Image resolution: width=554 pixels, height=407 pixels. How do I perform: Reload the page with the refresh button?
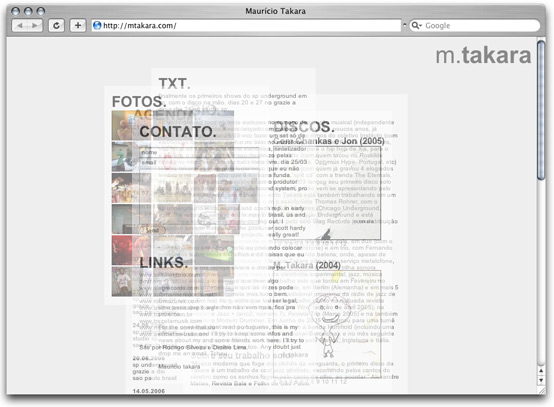[x=56, y=25]
